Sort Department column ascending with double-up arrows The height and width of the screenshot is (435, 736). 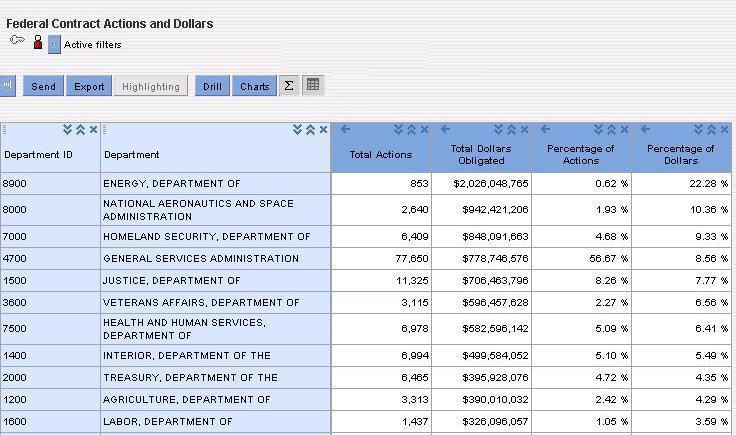(310, 130)
